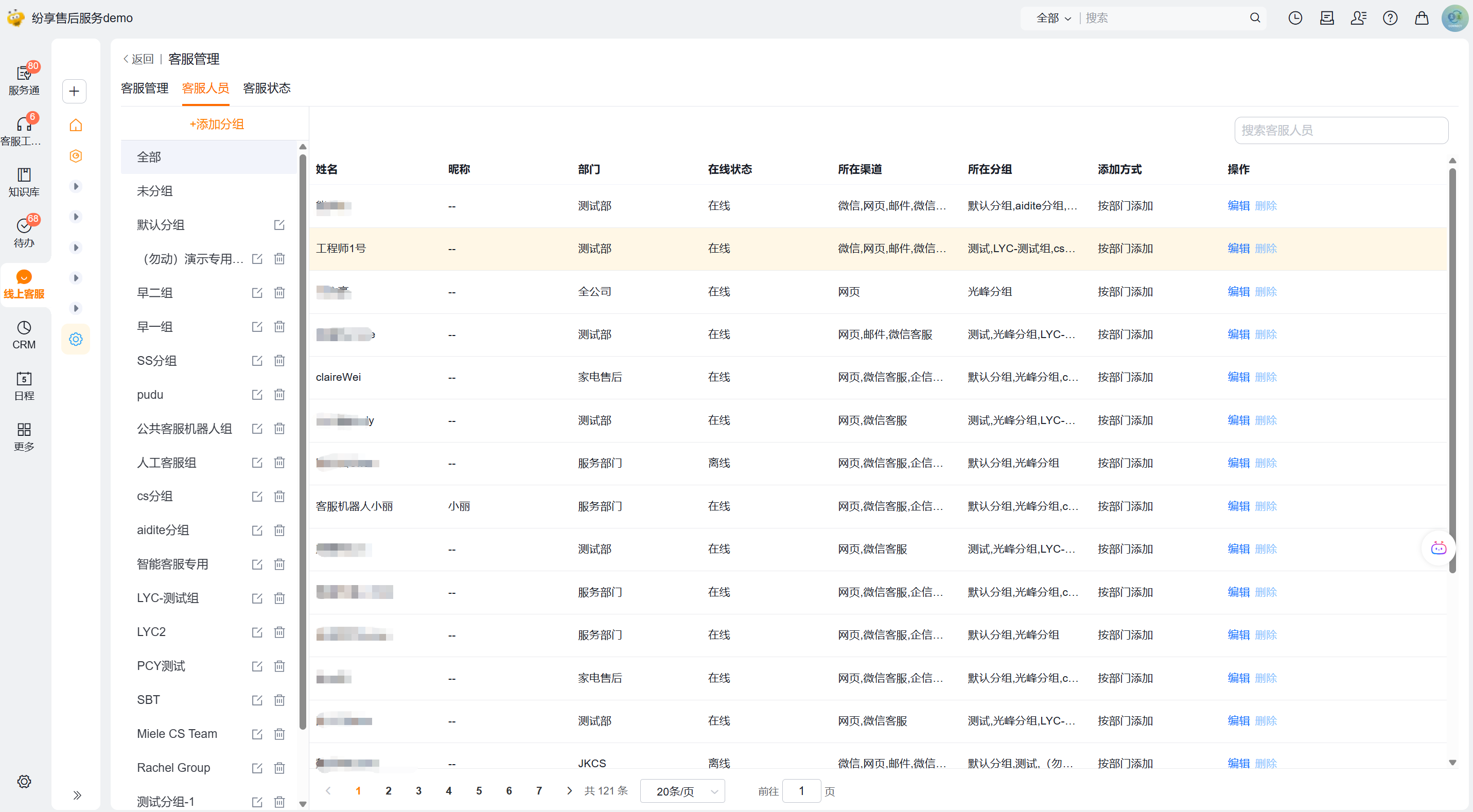Image resolution: width=1473 pixels, height=812 pixels.
Task: Click the edit icon for 早二组 group
Action: [x=257, y=293]
